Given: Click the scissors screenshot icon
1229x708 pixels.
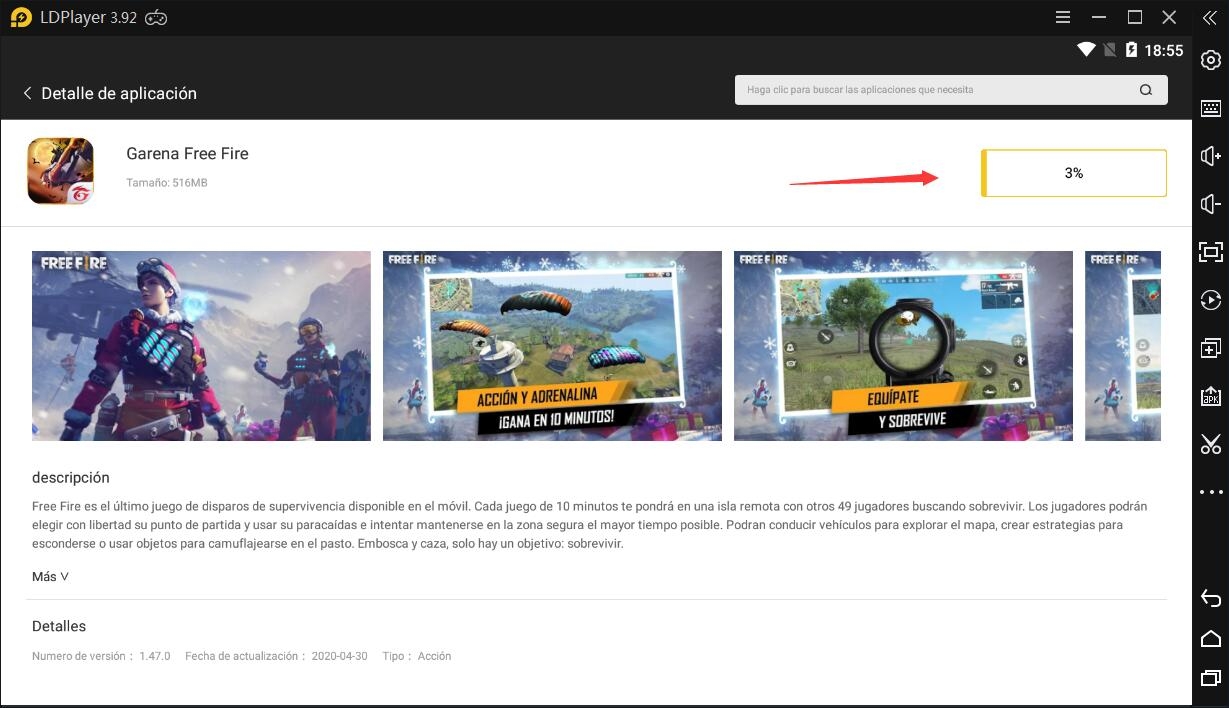Looking at the screenshot, I should (x=1210, y=444).
